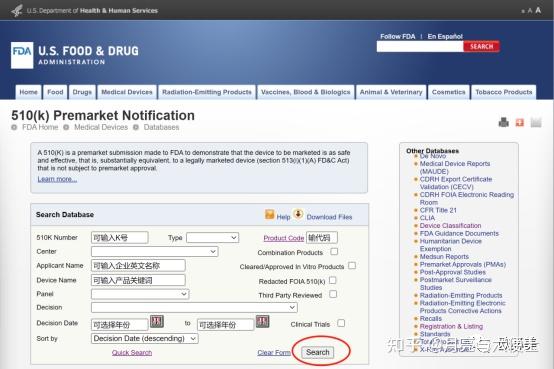Open the Radiation-Emitting Products tab
The width and height of the screenshot is (554, 369).
pyautogui.click(x=207, y=92)
